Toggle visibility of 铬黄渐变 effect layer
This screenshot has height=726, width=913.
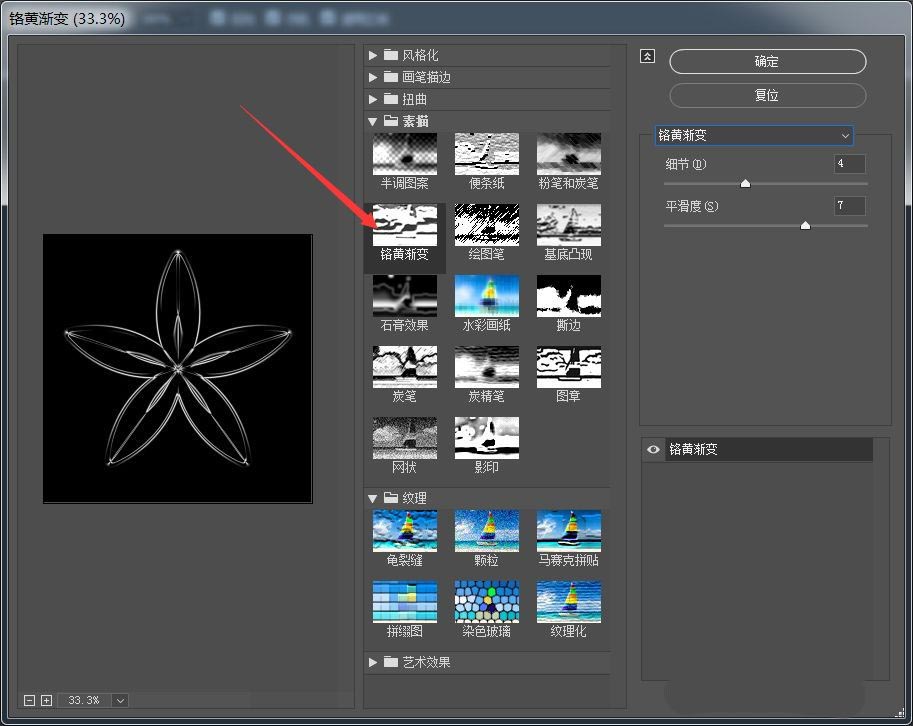coord(653,449)
